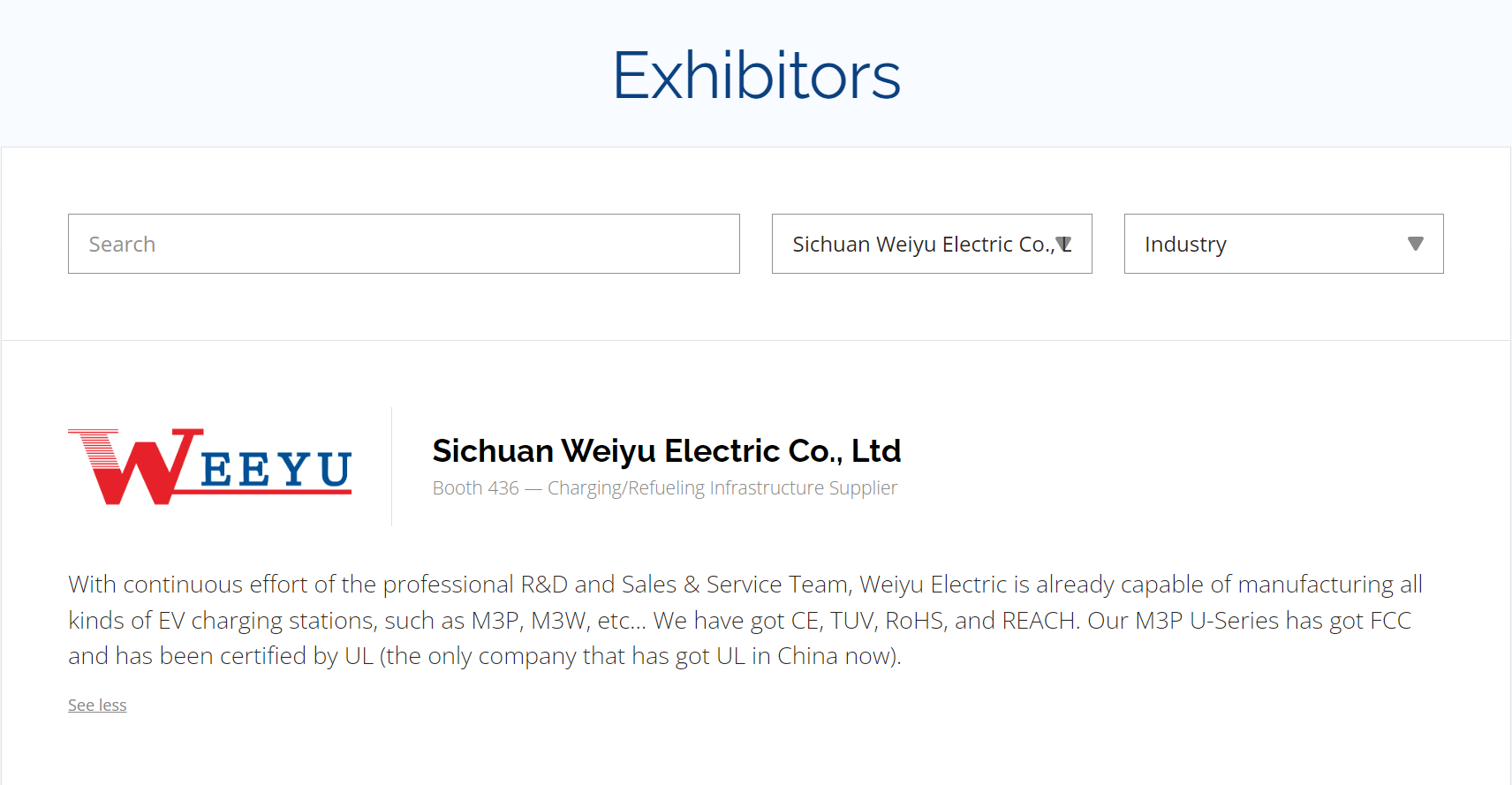The height and width of the screenshot is (785, 1512).
Task: Click the Search placeholder text
Action: click(122, 245)
